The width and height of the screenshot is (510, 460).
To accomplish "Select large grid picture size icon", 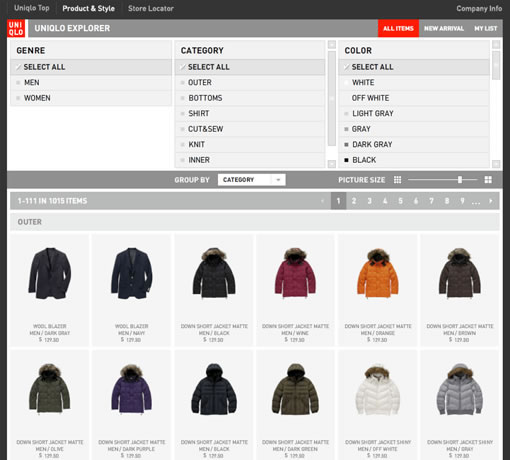I will [x=488, y=180].
